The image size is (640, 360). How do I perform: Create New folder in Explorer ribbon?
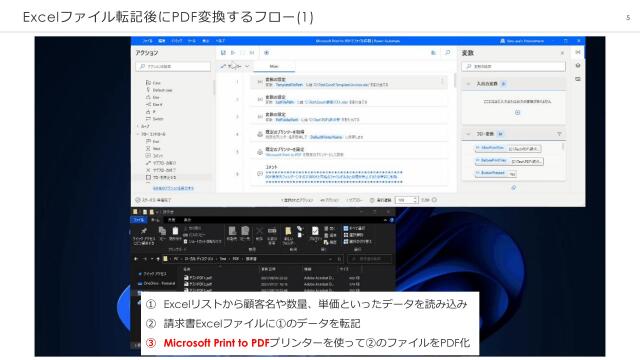(288, 236)
